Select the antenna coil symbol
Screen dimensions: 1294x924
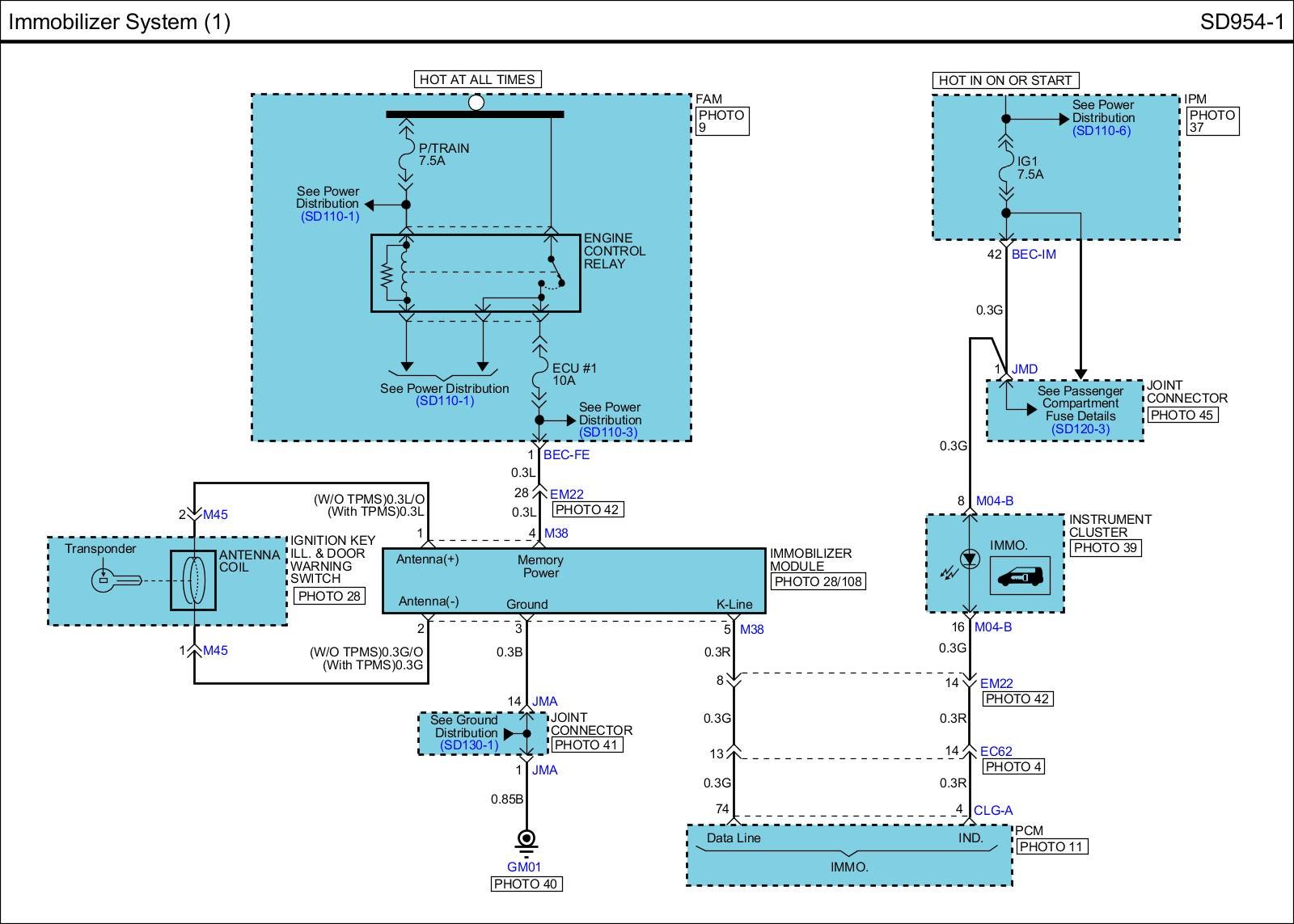pyautogui.click(x=192, y=580)
